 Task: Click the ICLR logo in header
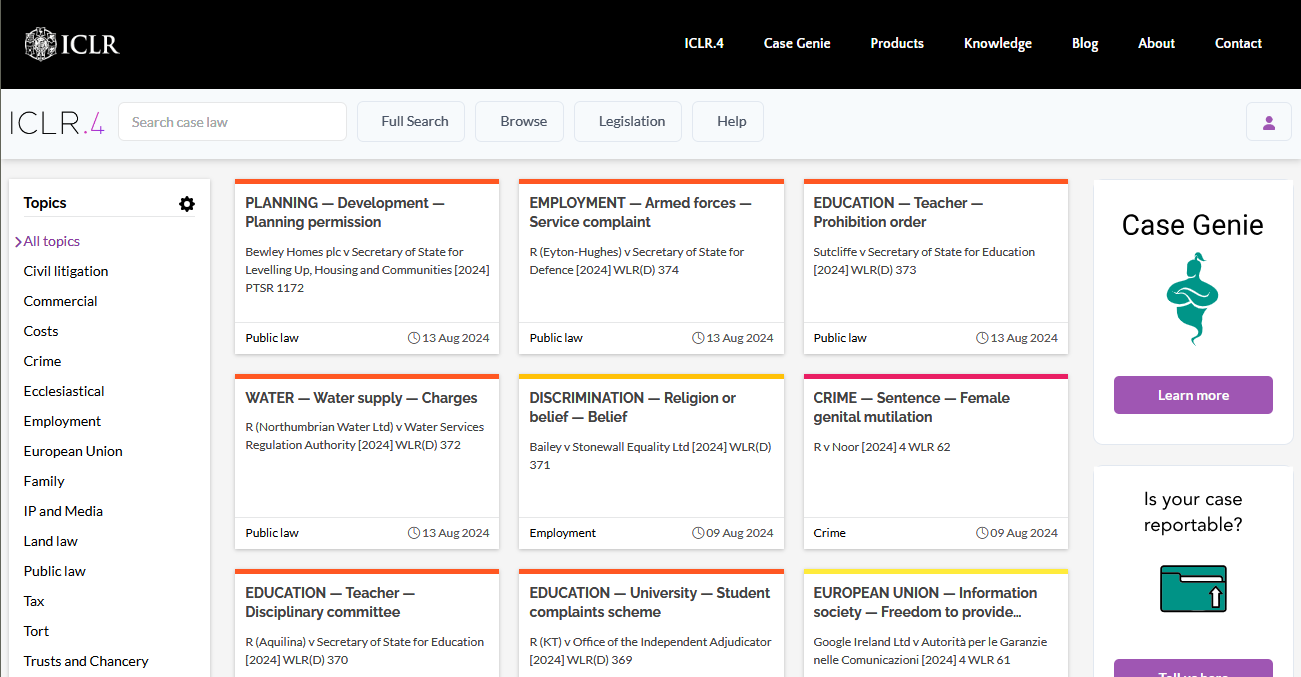click(72, 44)
